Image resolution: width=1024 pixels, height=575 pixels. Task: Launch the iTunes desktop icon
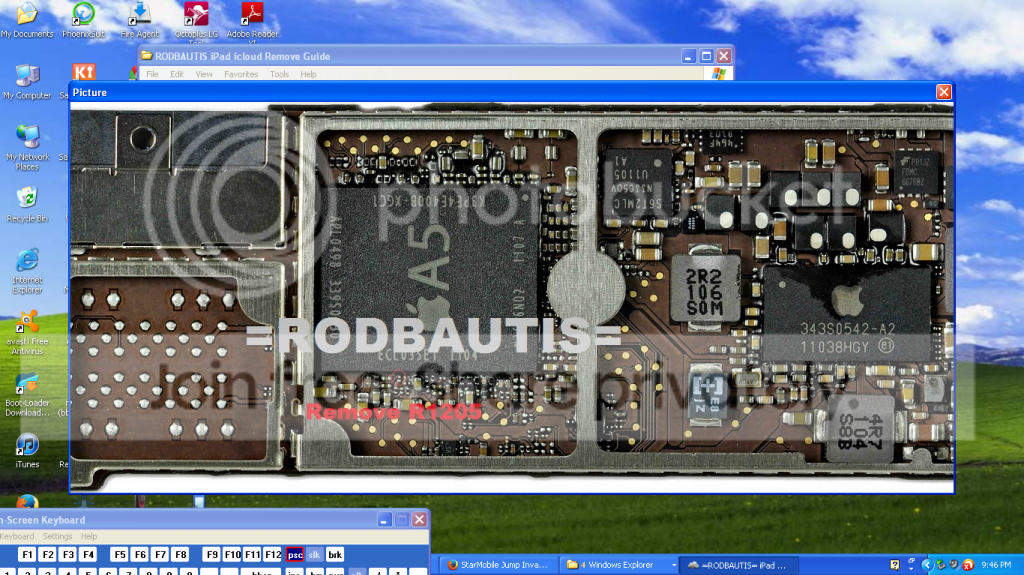pos(27,446)
